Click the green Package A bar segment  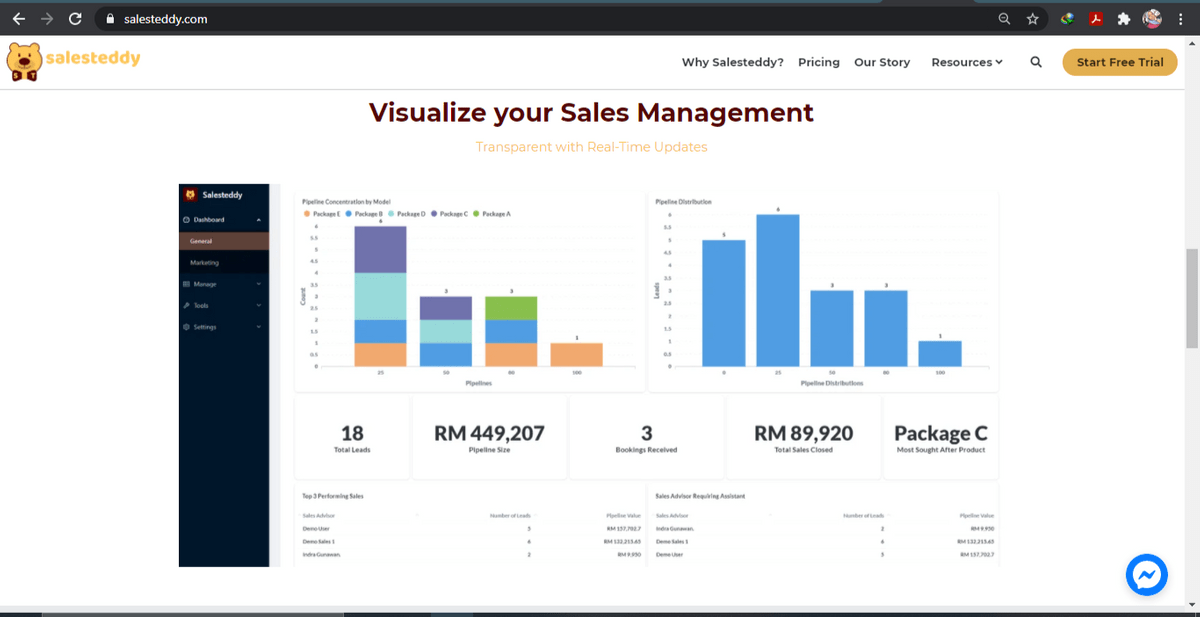click(511, 308)
